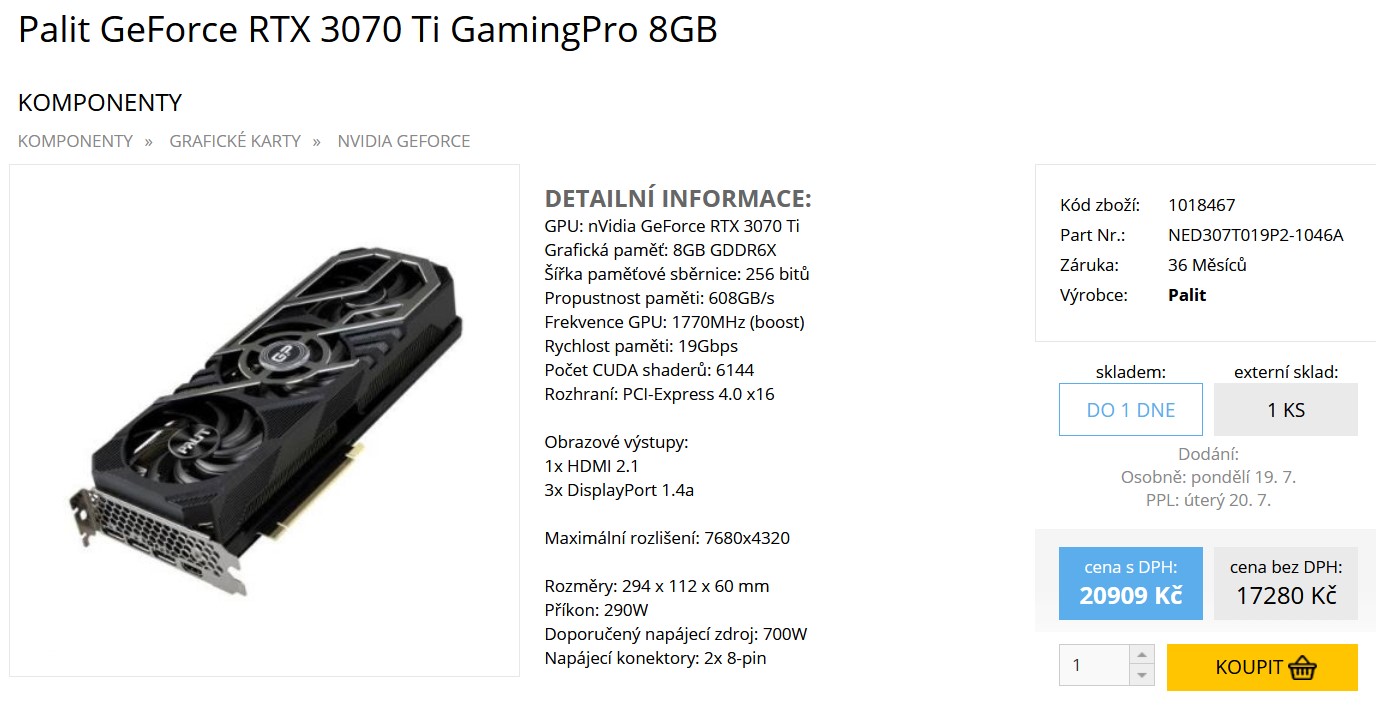
Task: Click the 1 KS external stock box
Action: [1285, 410]
